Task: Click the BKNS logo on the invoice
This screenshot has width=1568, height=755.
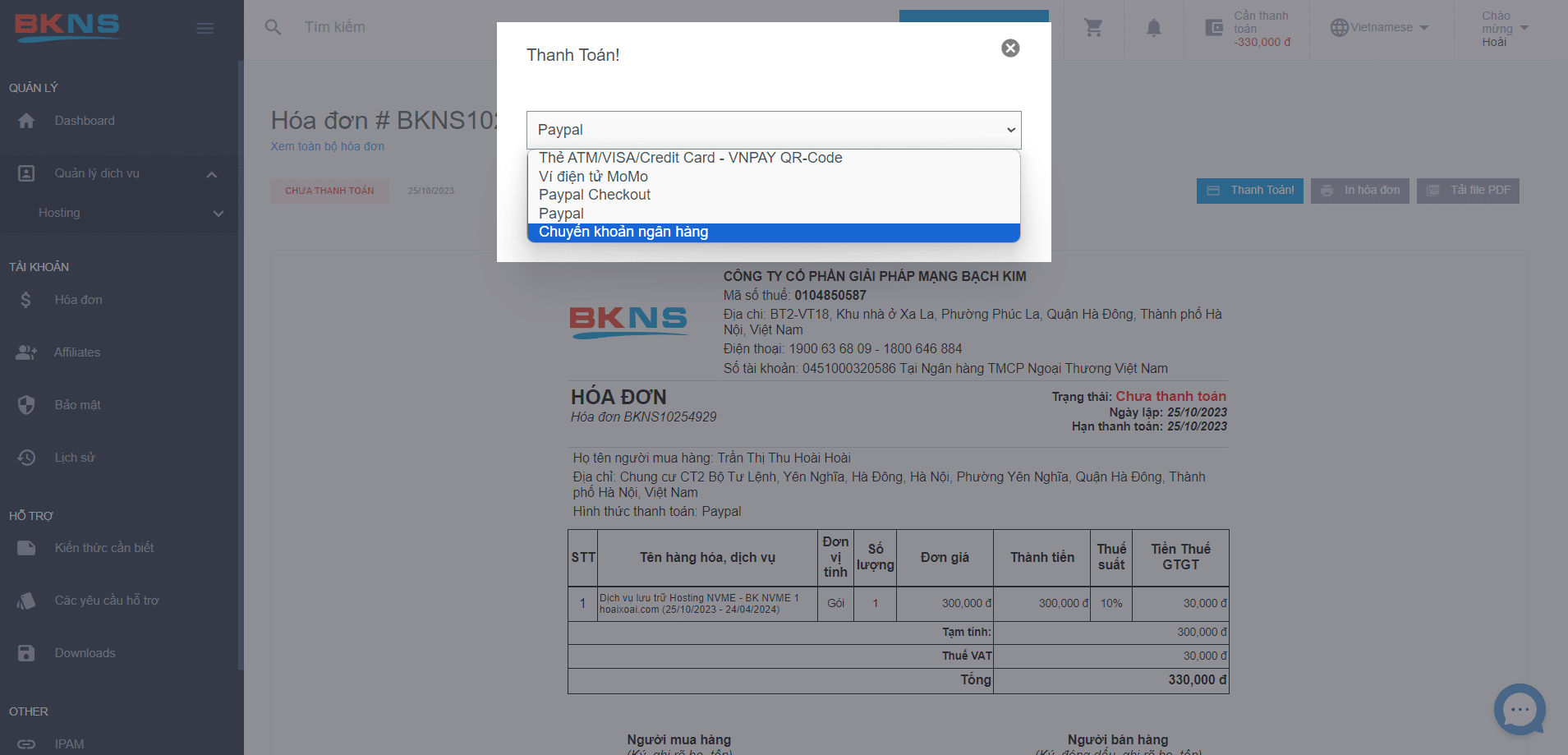Action: (628, 321)
